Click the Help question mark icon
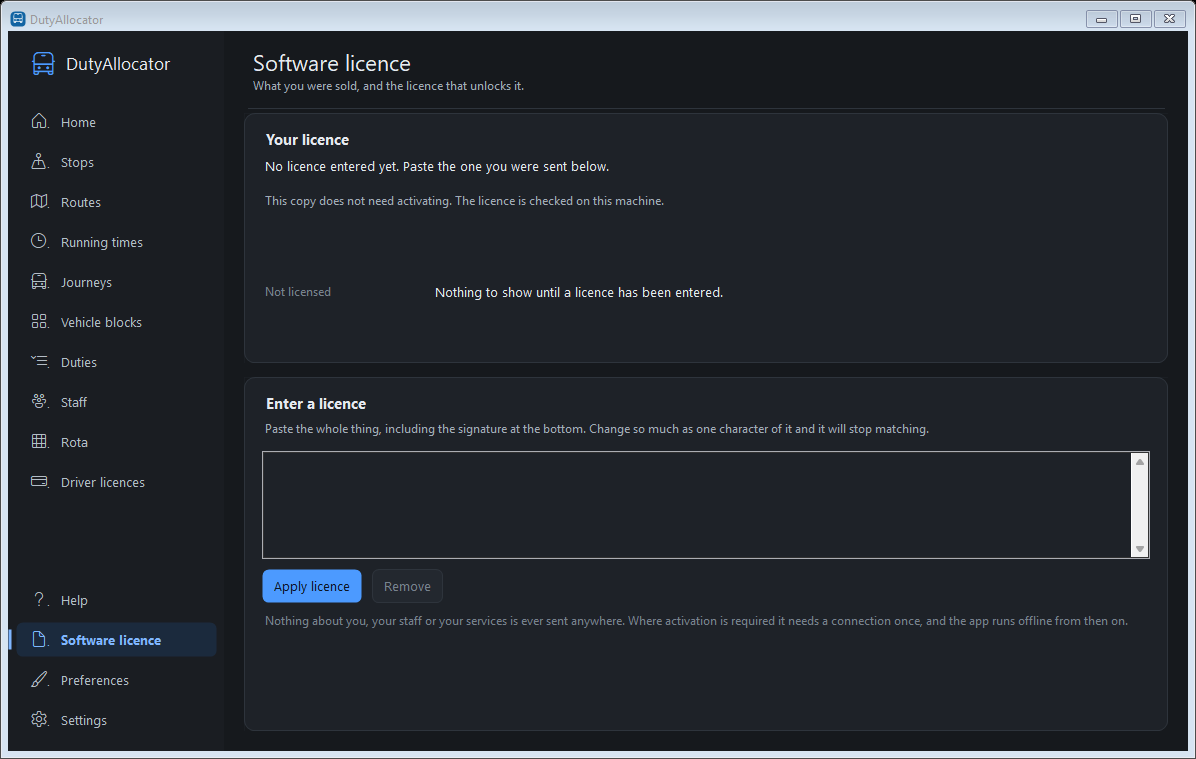Screen dimensions: 1196x759 [40, 600]
